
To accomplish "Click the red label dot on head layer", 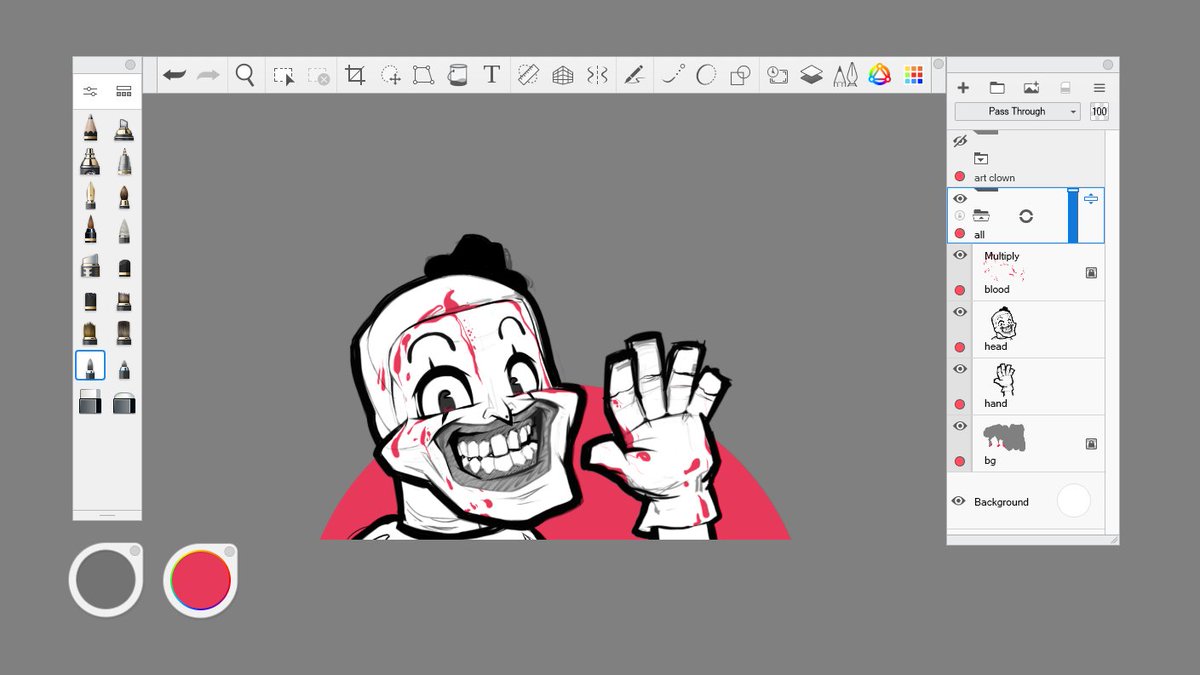I will (x=960, y=347).
